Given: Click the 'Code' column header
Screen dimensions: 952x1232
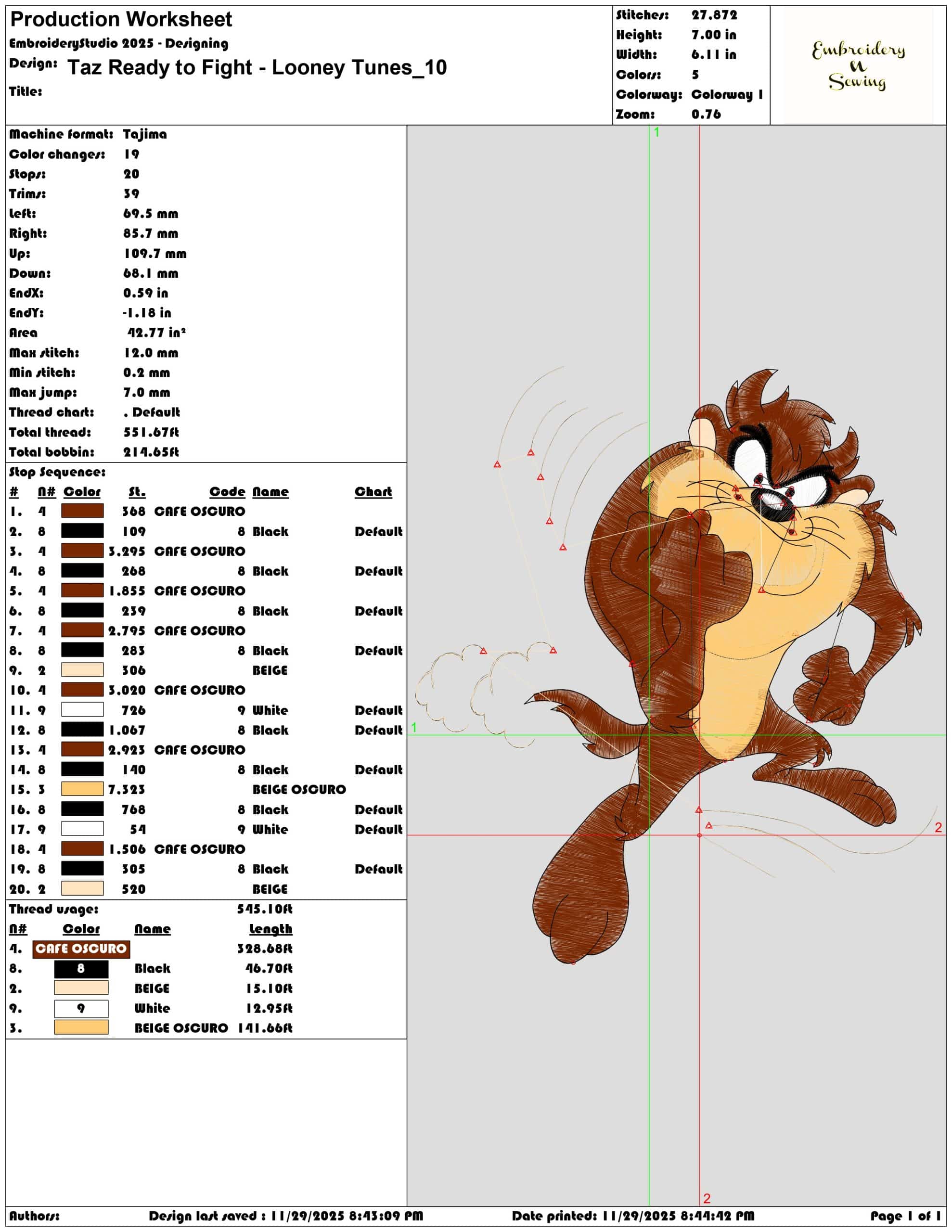Looking at the screenshot, I should 228,492.
